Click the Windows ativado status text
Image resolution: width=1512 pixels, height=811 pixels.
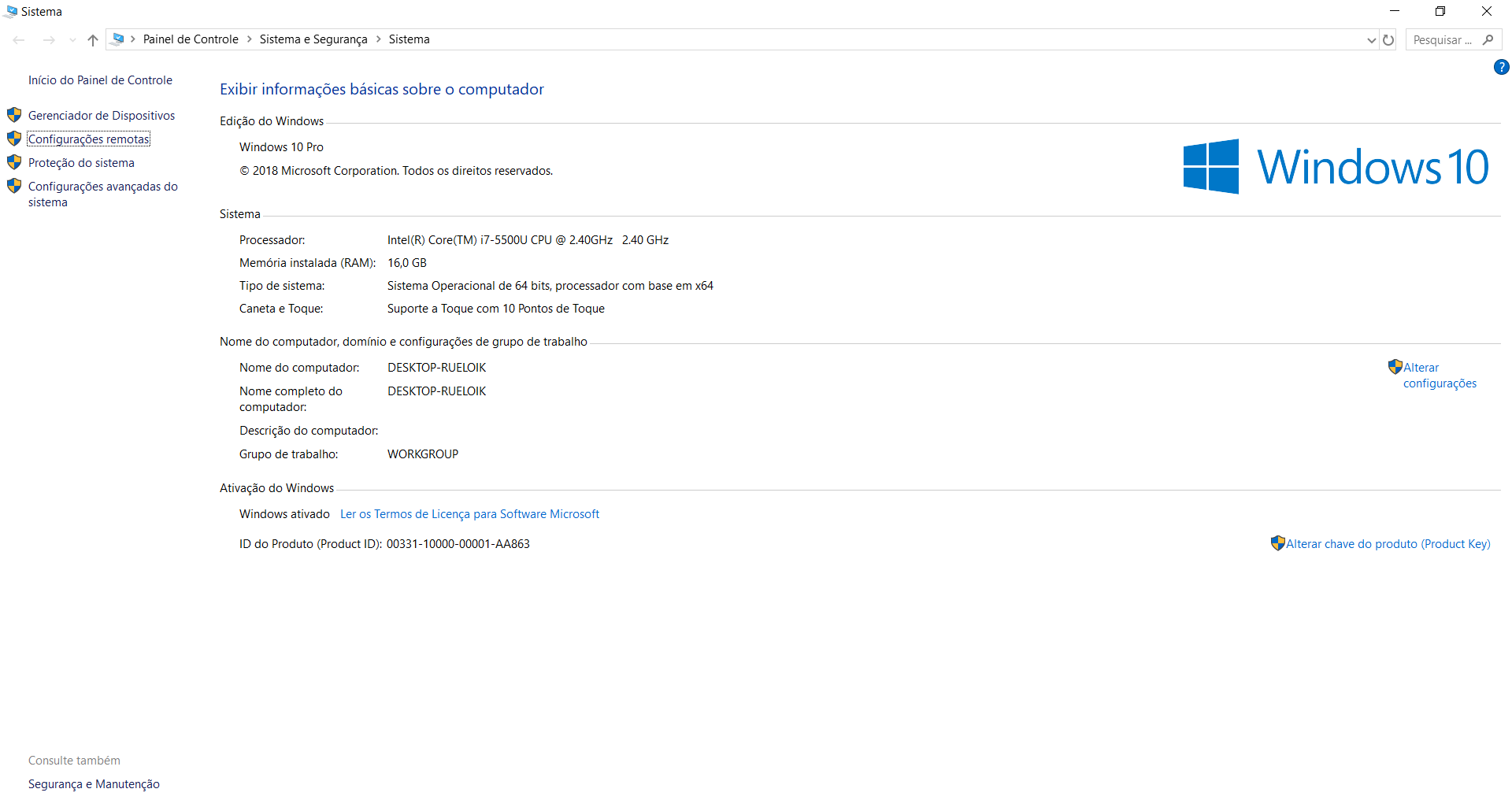[x=284, y=514]
